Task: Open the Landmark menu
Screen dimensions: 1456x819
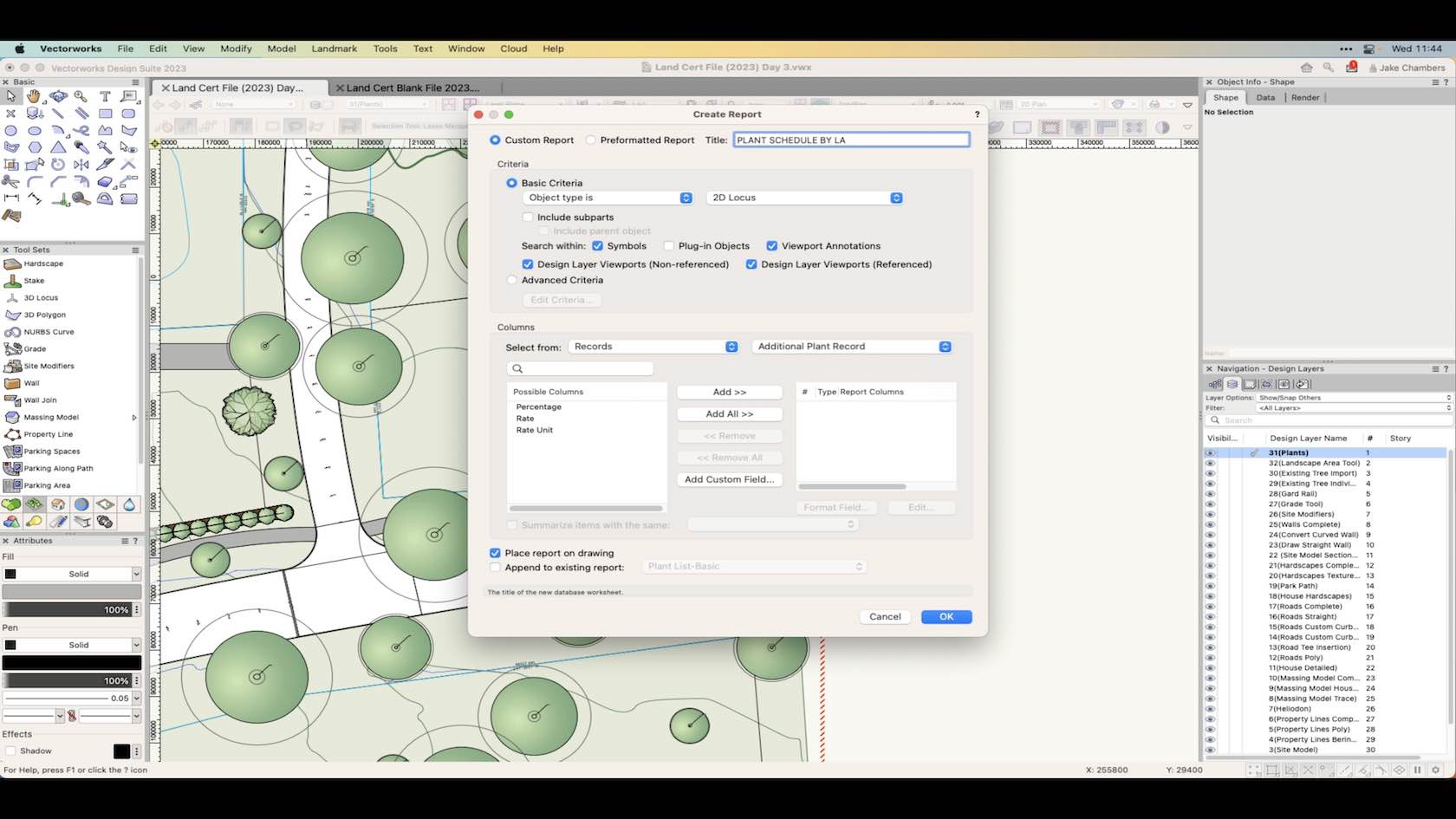Action: pyautogui.click(x=334, y=49)
